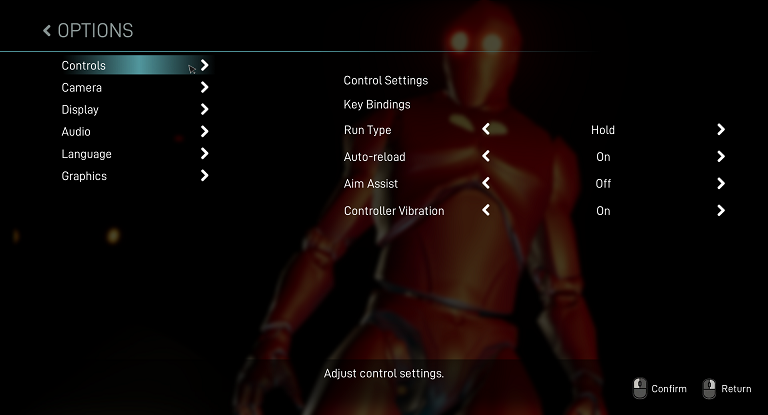Click the left arrow for Auto-reload
The height and width of the screenshot is (415, 768).
pos(486,156)
